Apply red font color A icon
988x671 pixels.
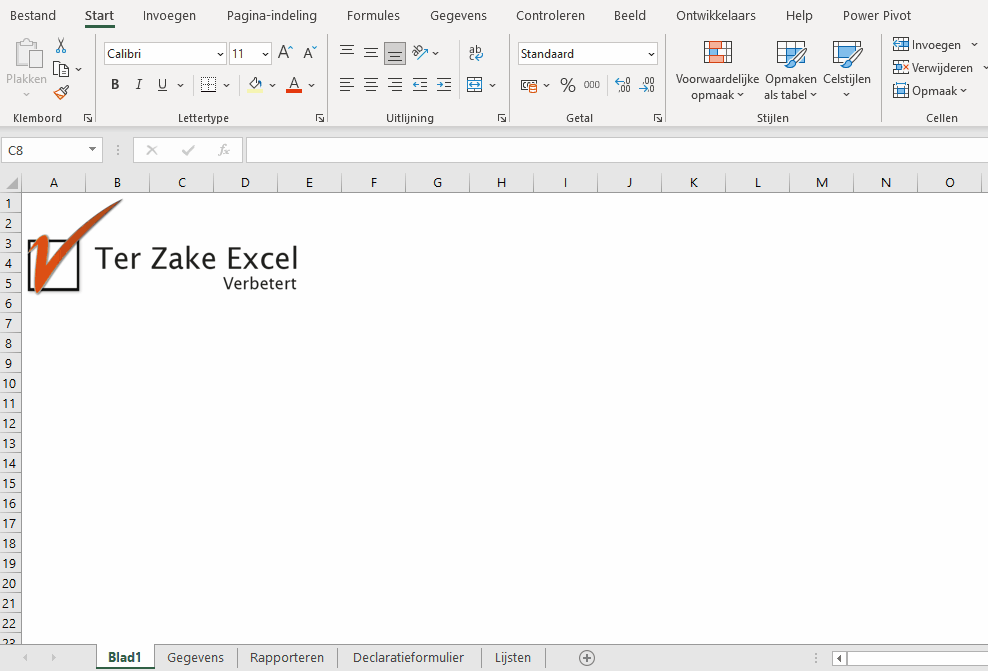tap(294, 84)
